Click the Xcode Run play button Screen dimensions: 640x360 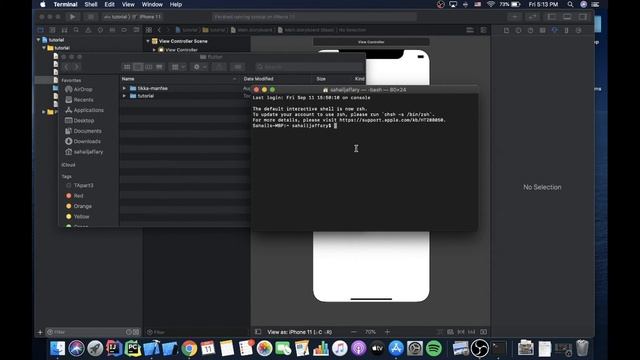[72, 17]
